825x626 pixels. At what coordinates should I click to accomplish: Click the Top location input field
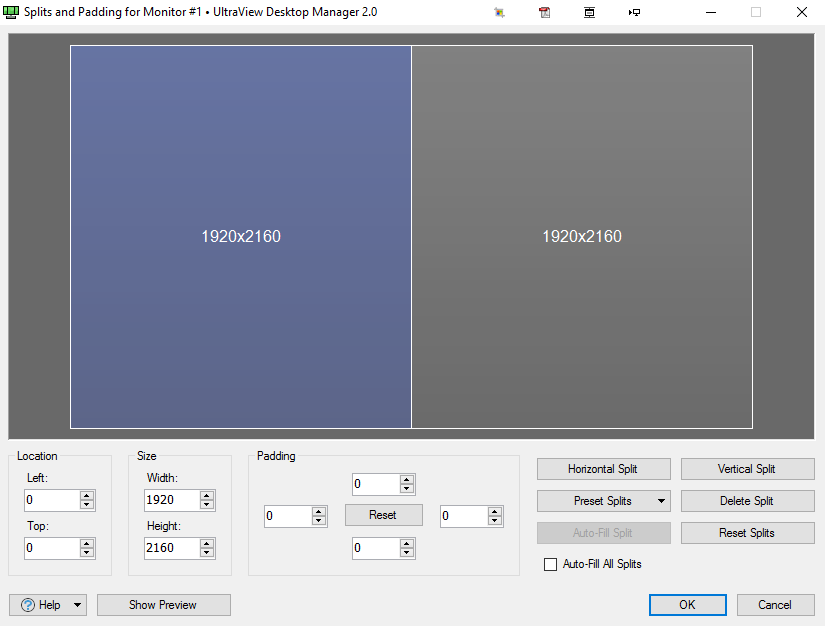pyautogui.click(x=50, y=548)
